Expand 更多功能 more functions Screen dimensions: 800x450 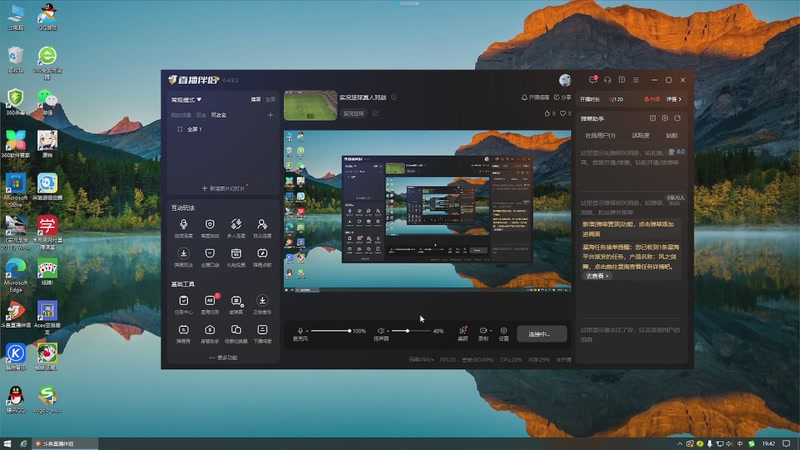click(223, 358)
